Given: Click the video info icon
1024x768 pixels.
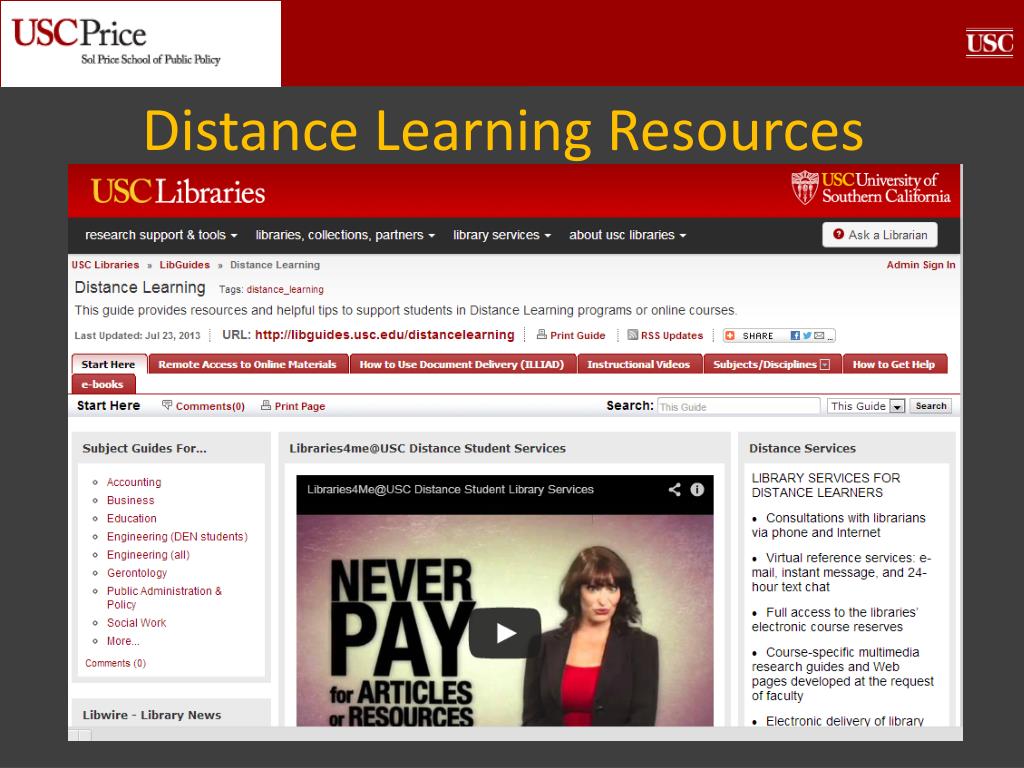Looking at the screenshot, I should tap(697, 489).
